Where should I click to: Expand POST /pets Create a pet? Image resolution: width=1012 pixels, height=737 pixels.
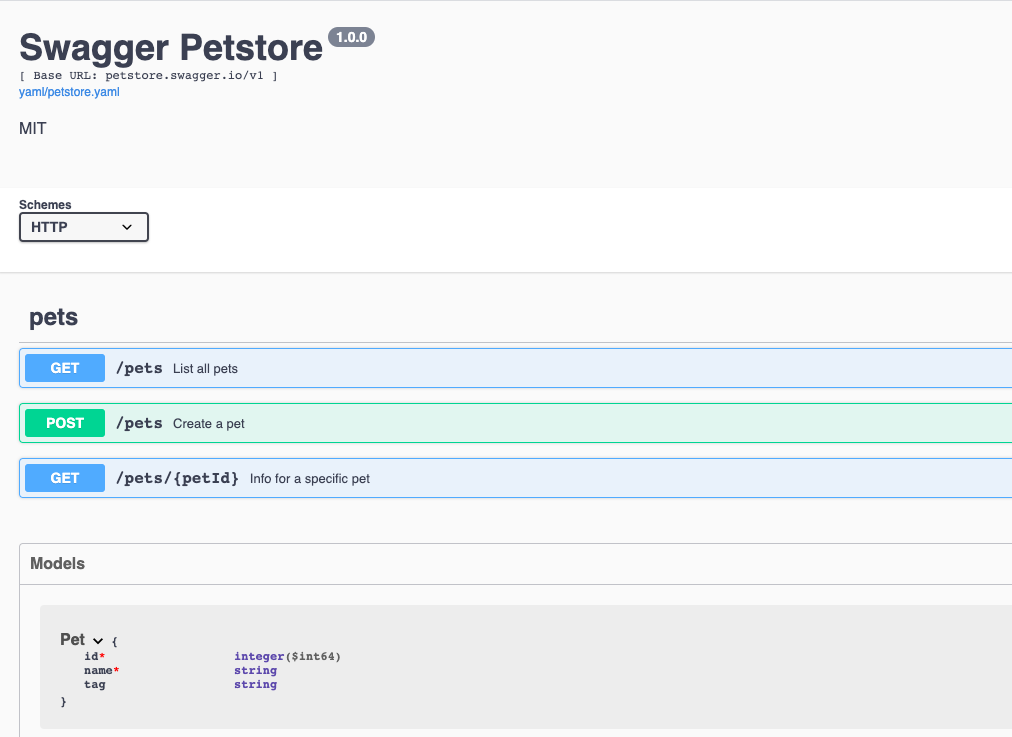point(516,423)
